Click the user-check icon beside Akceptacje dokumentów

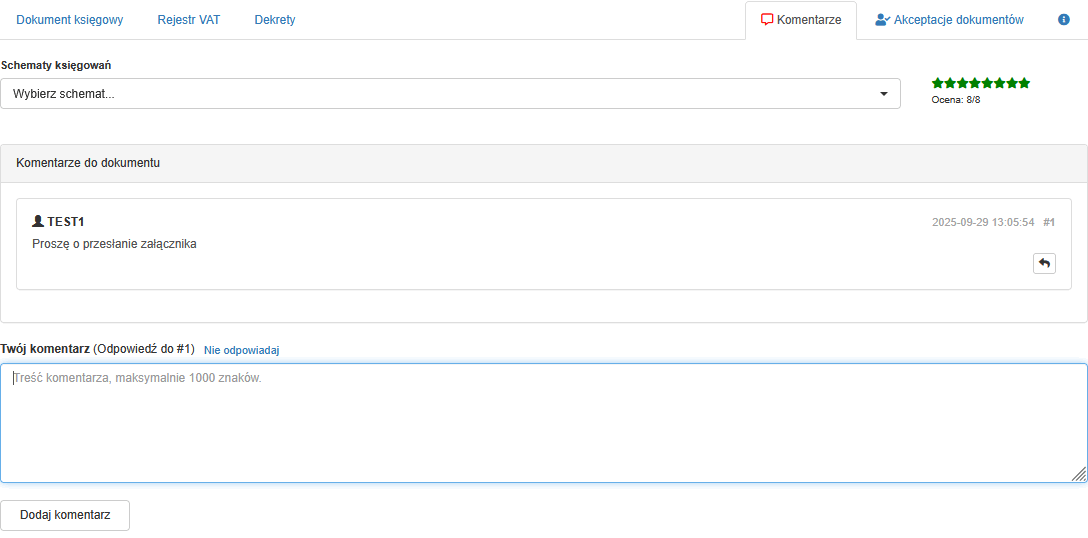click(x=882, y=20)
